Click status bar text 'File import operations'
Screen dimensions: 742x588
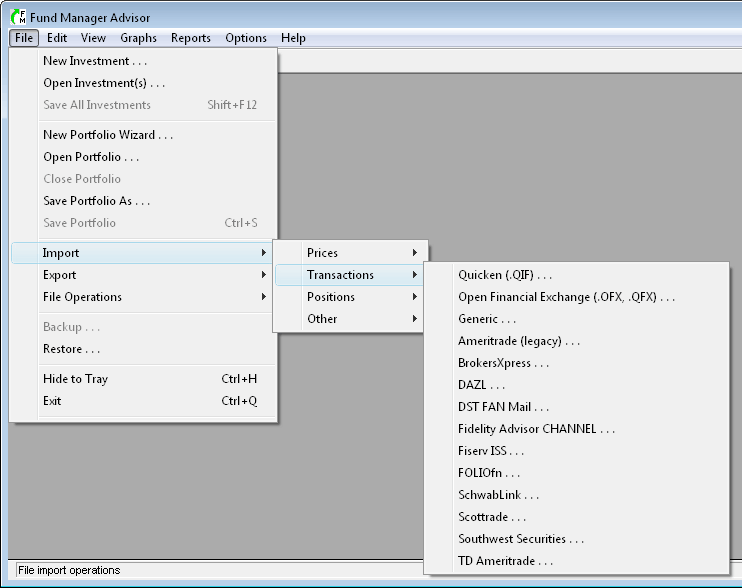(69, 570)
